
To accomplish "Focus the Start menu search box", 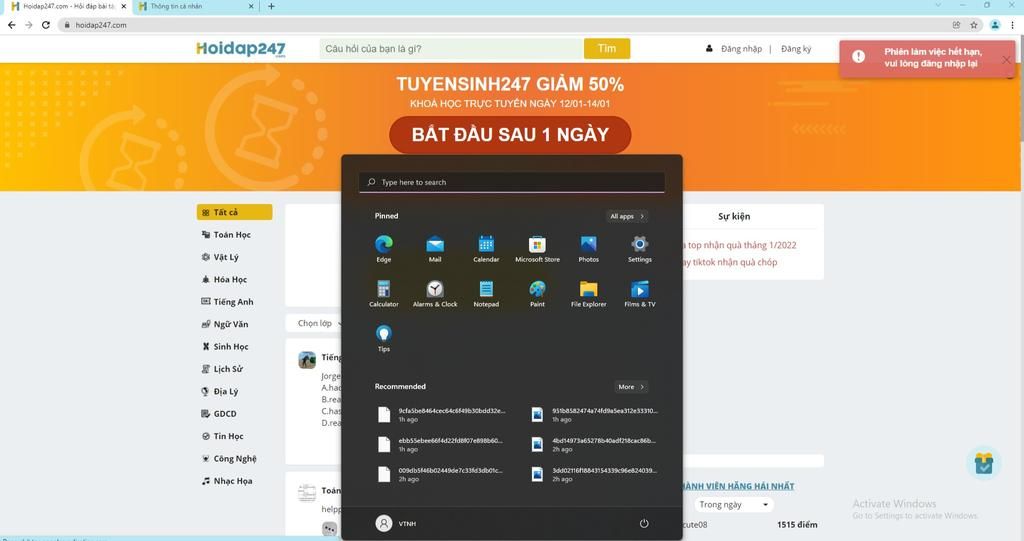I will click(512, 182).
